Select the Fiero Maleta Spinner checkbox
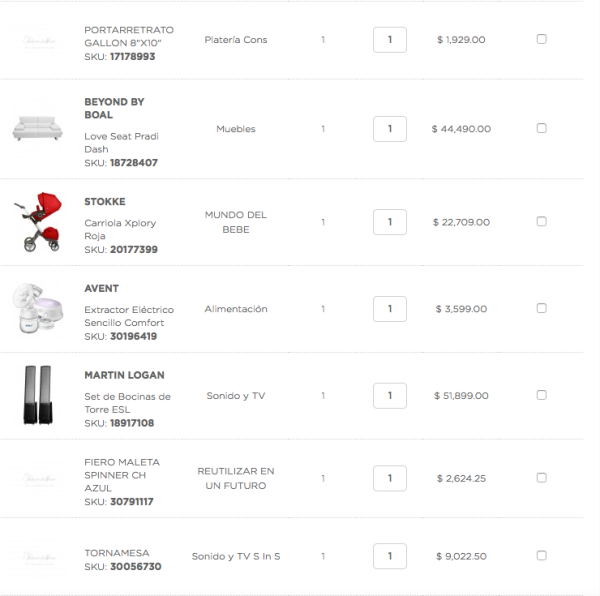The image size is (600, 596). click(x=541, y=478)
